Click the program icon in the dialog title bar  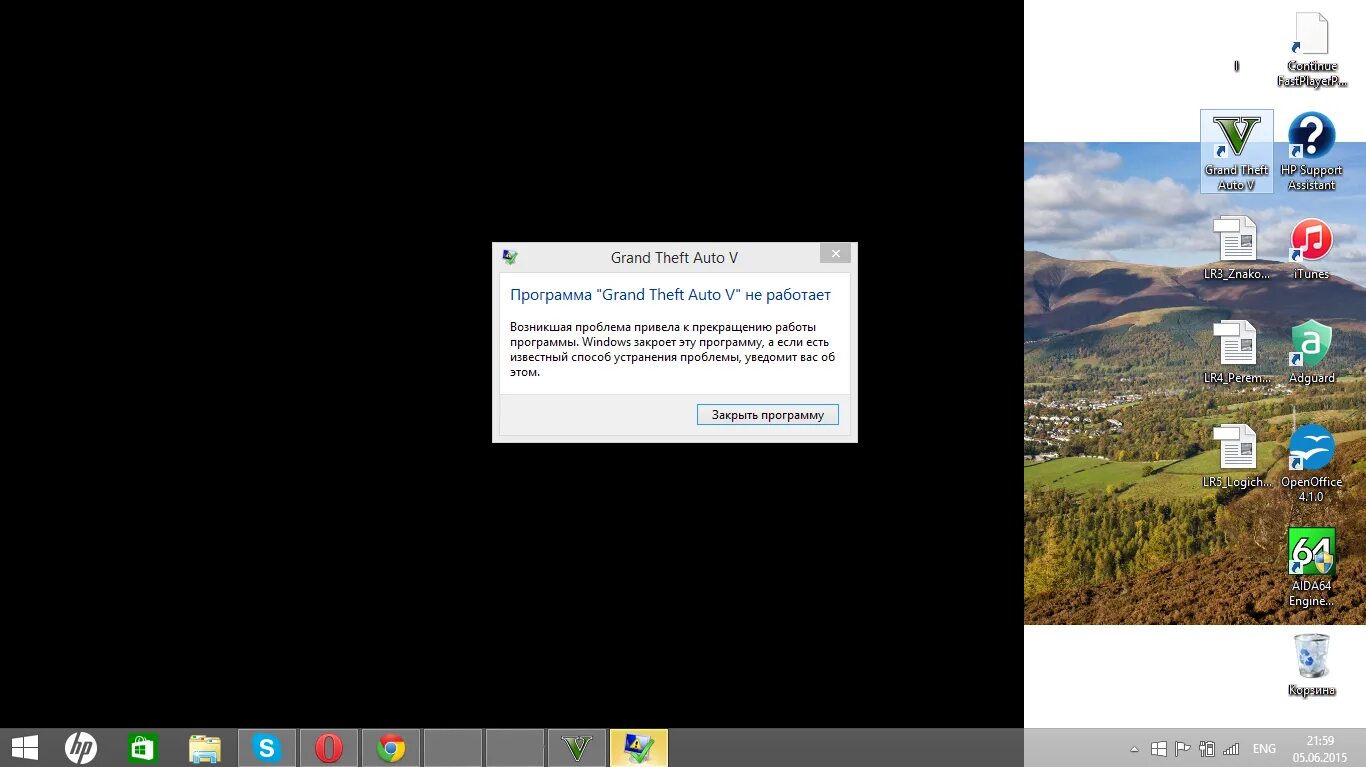tap(510, 257)
